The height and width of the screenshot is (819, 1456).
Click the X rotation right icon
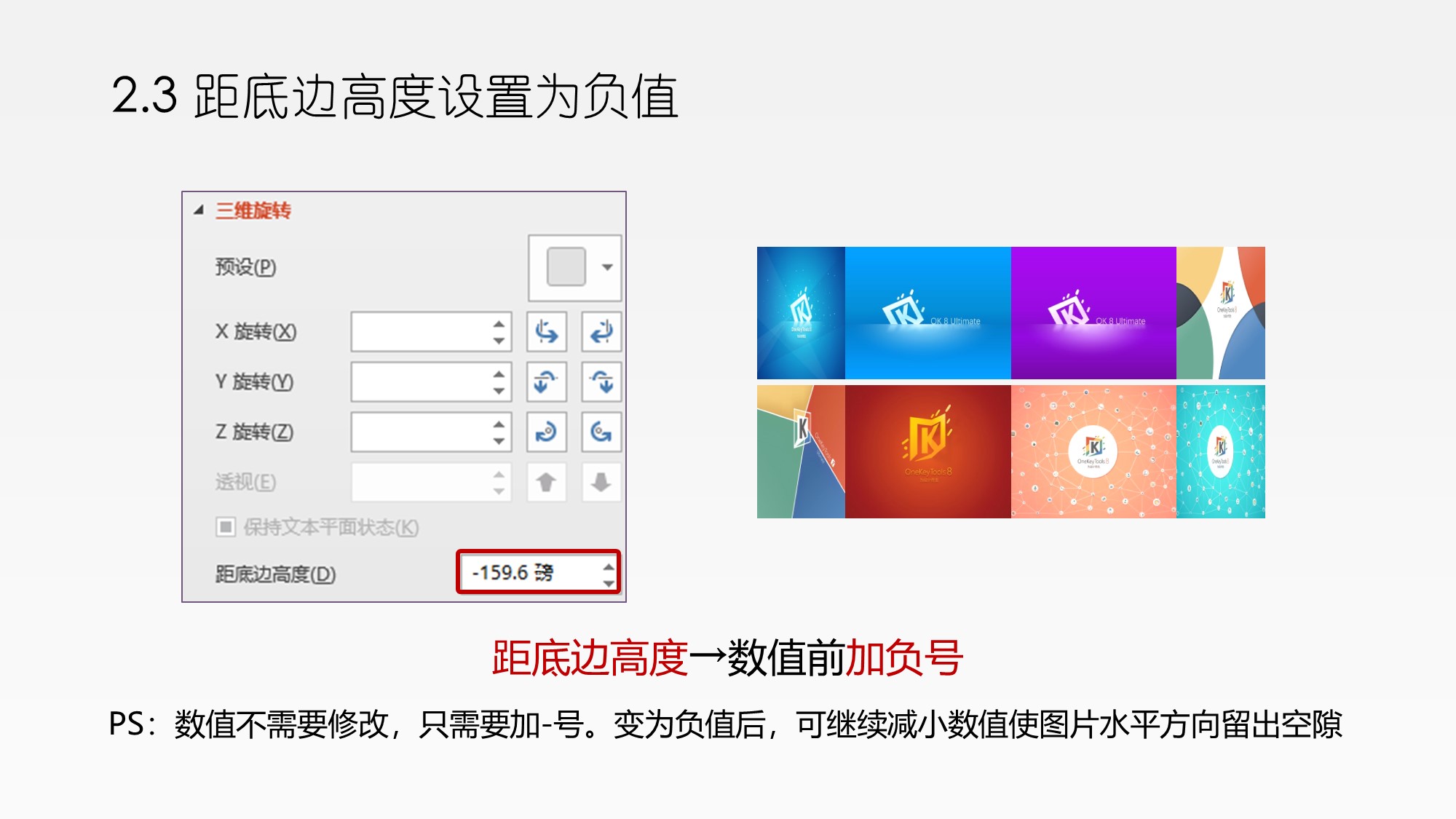601,332
